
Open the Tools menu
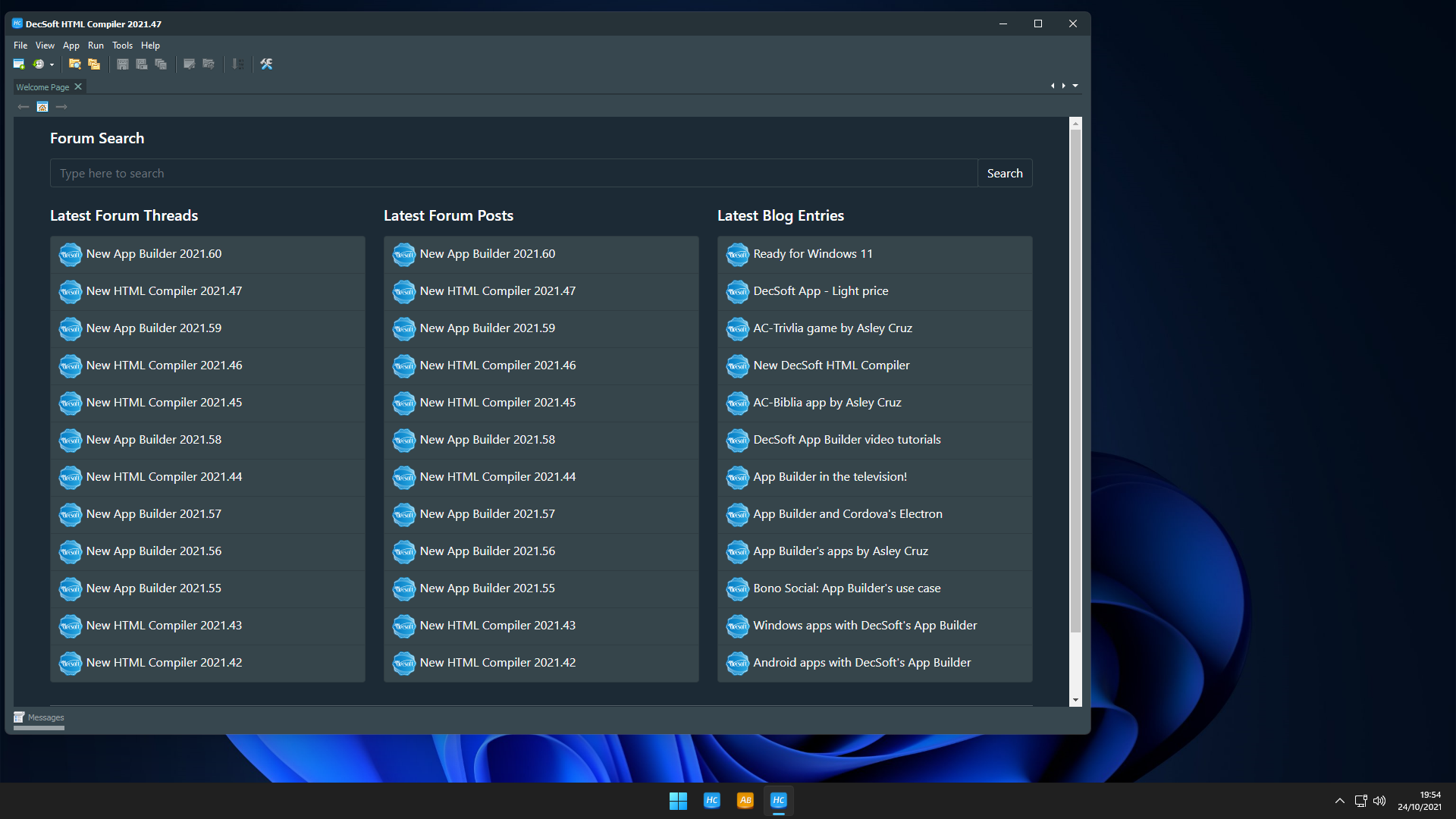122,45
